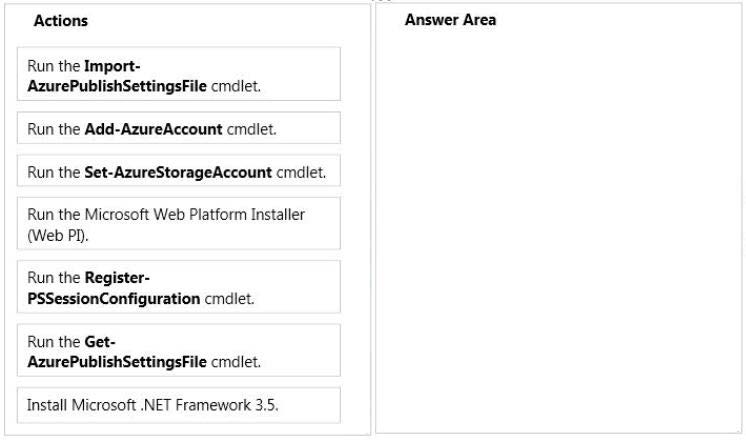Select Install Microsoft .NET Framework 3.5 action
This screenshot has height=440, width=746.
click(179, 405)
